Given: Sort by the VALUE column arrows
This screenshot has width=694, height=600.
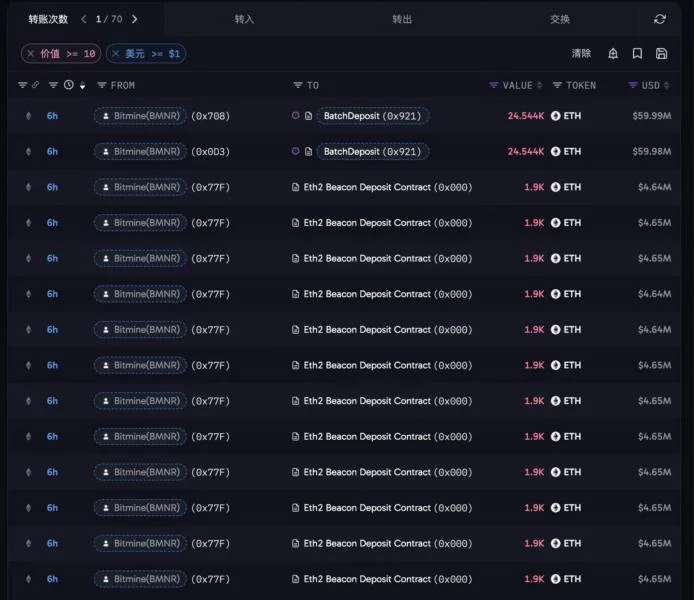Looking at the screenshot, I should point(540,85).
